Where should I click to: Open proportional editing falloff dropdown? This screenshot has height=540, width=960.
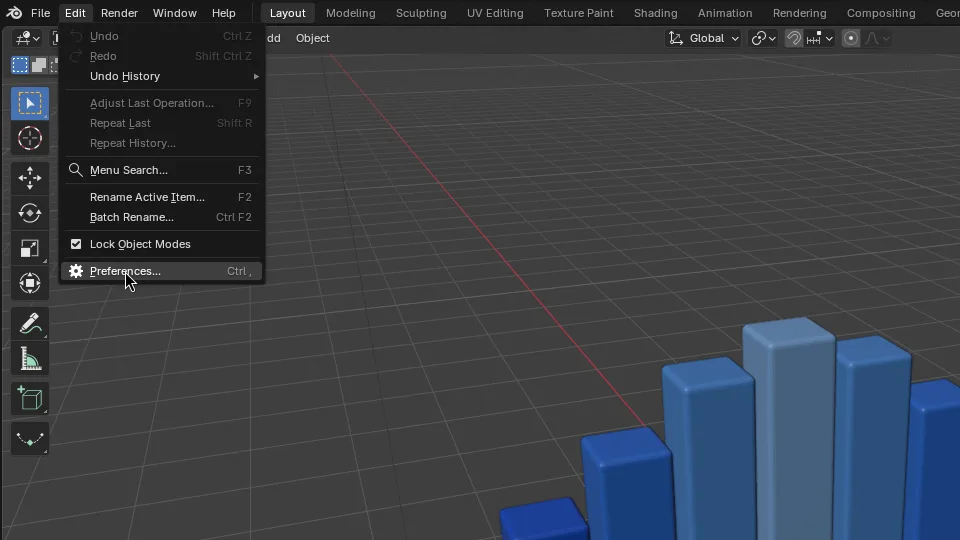pos(877,38)
